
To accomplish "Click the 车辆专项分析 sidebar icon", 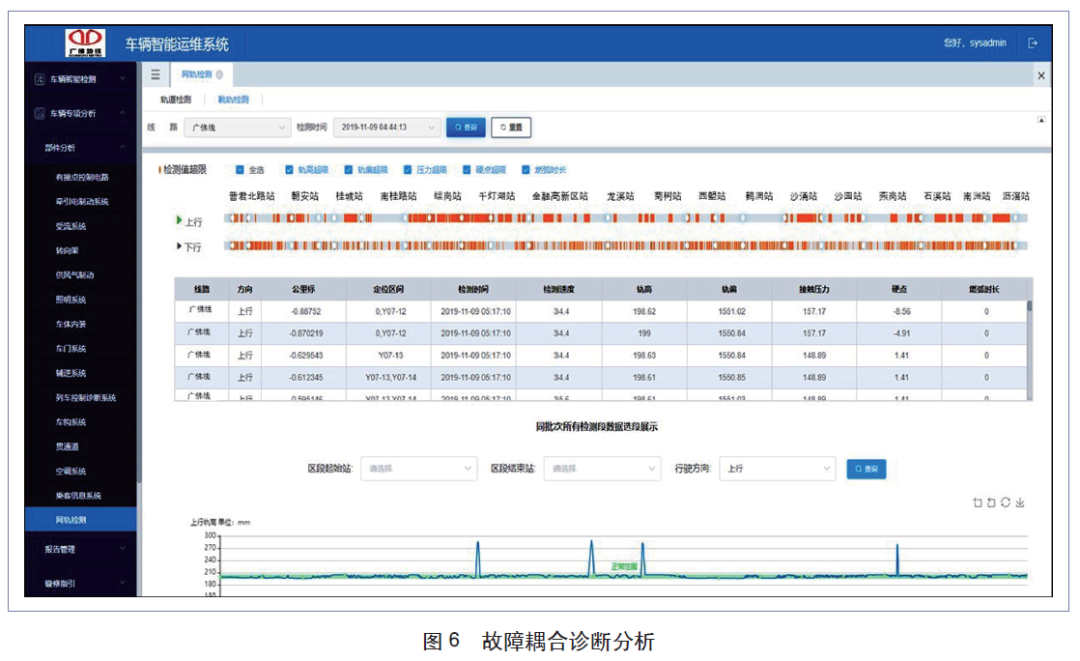I will tap(40, 113).
